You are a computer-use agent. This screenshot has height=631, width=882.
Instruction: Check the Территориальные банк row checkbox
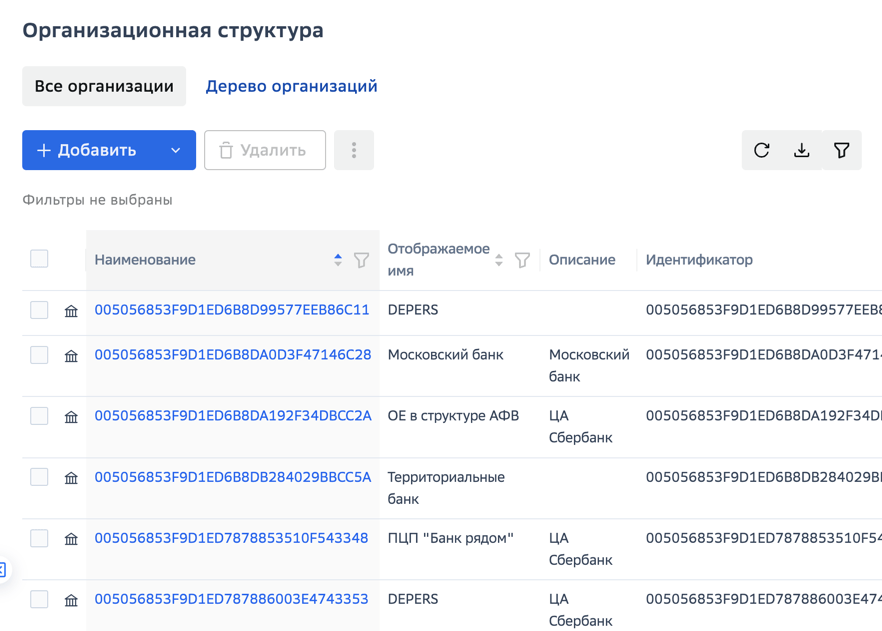pyautogui.click(x=39, y=477)
